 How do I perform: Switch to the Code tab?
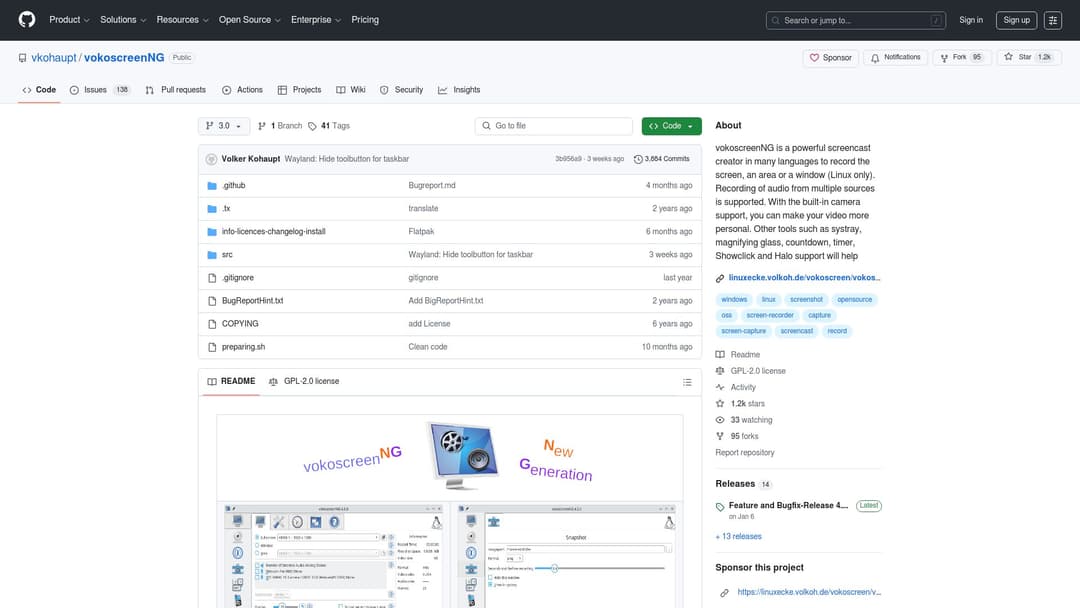click(39, 90)
